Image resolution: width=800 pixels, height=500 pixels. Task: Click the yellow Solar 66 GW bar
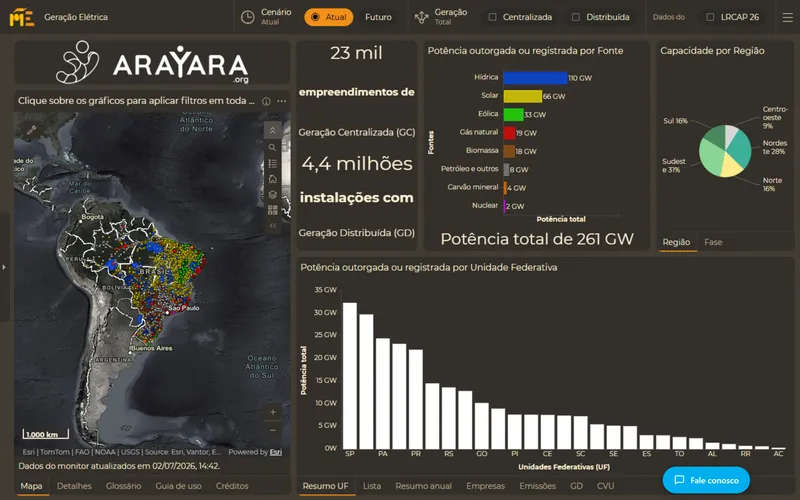pyautogui.click(x=522, y=96)
